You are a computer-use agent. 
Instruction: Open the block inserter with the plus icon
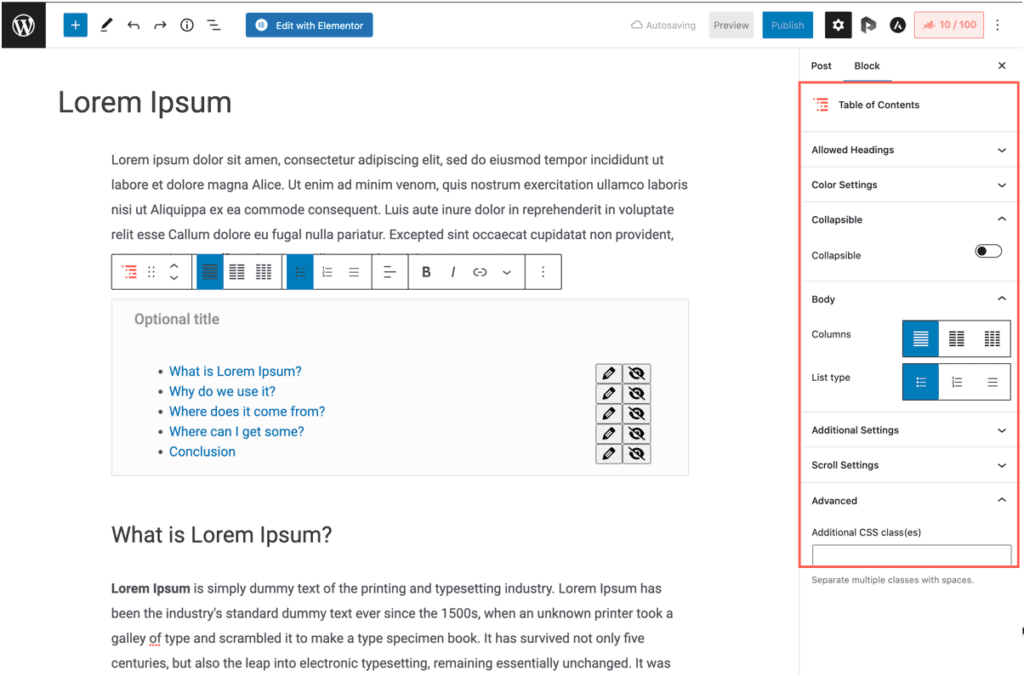75,24
